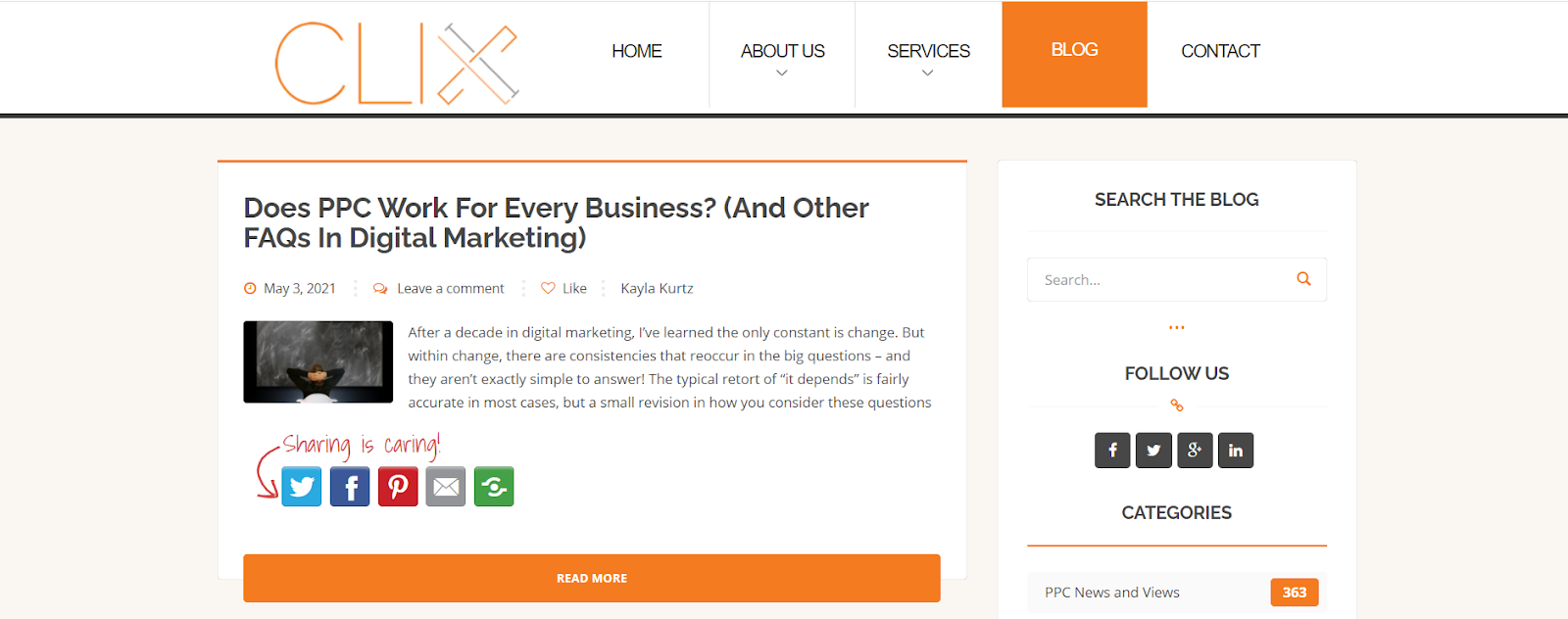Expand the Services dropdown chevron
The width and height of the screenshot is (1568, 619).
coord(927,73)
